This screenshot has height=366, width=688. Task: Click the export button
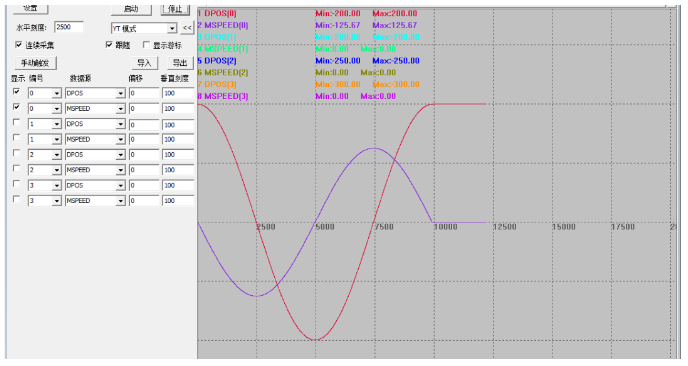click(x=180, y=63)
